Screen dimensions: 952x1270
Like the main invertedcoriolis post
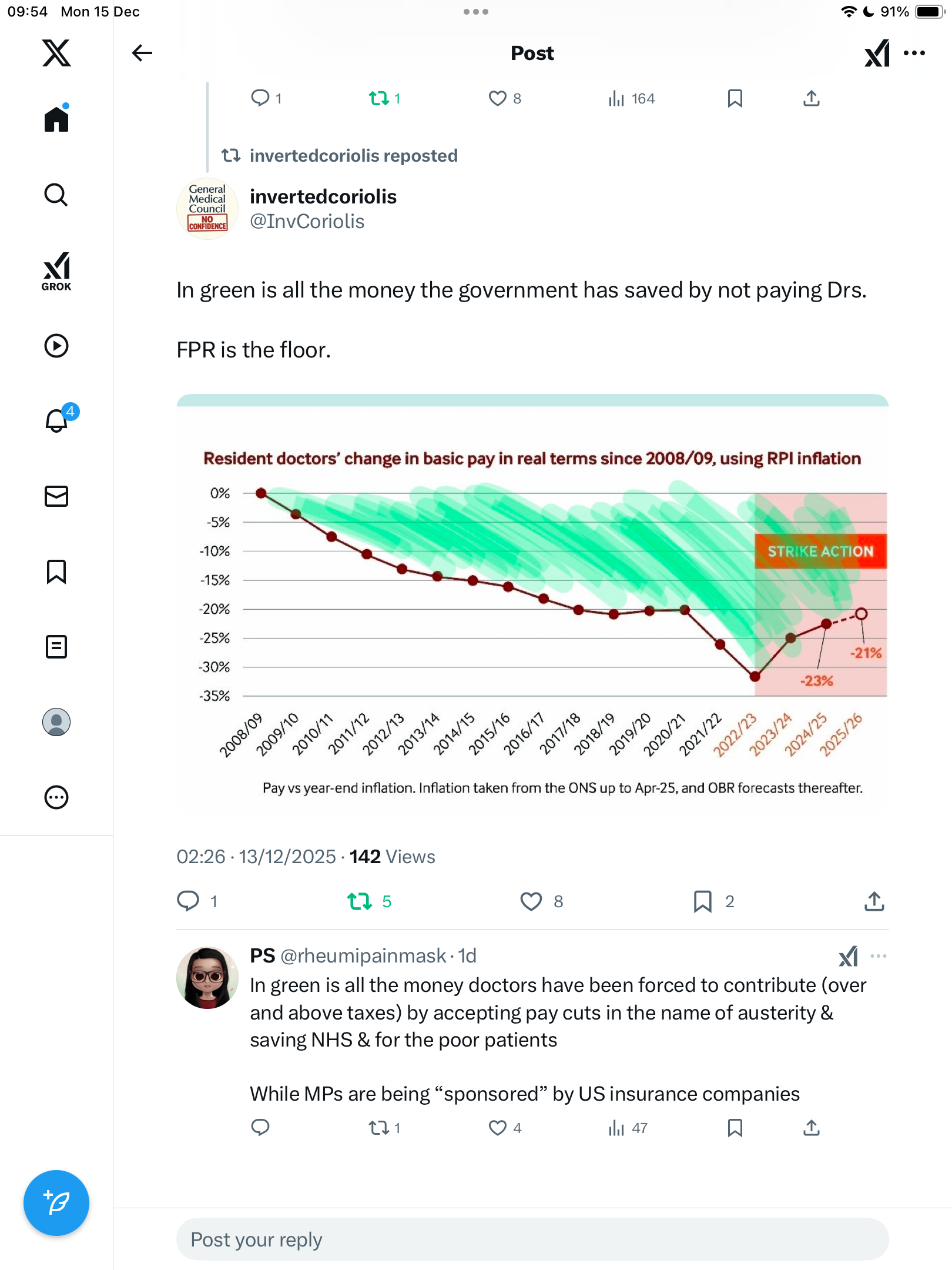click(531, 901)
